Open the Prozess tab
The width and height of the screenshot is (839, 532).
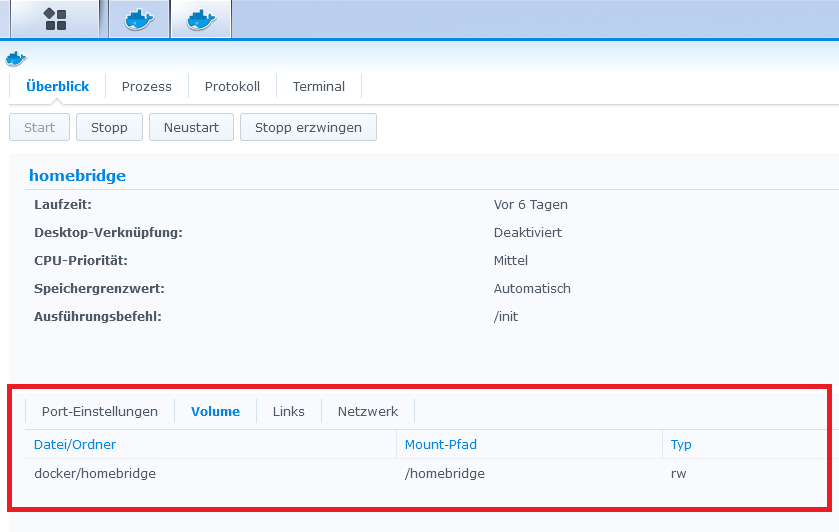147,87
